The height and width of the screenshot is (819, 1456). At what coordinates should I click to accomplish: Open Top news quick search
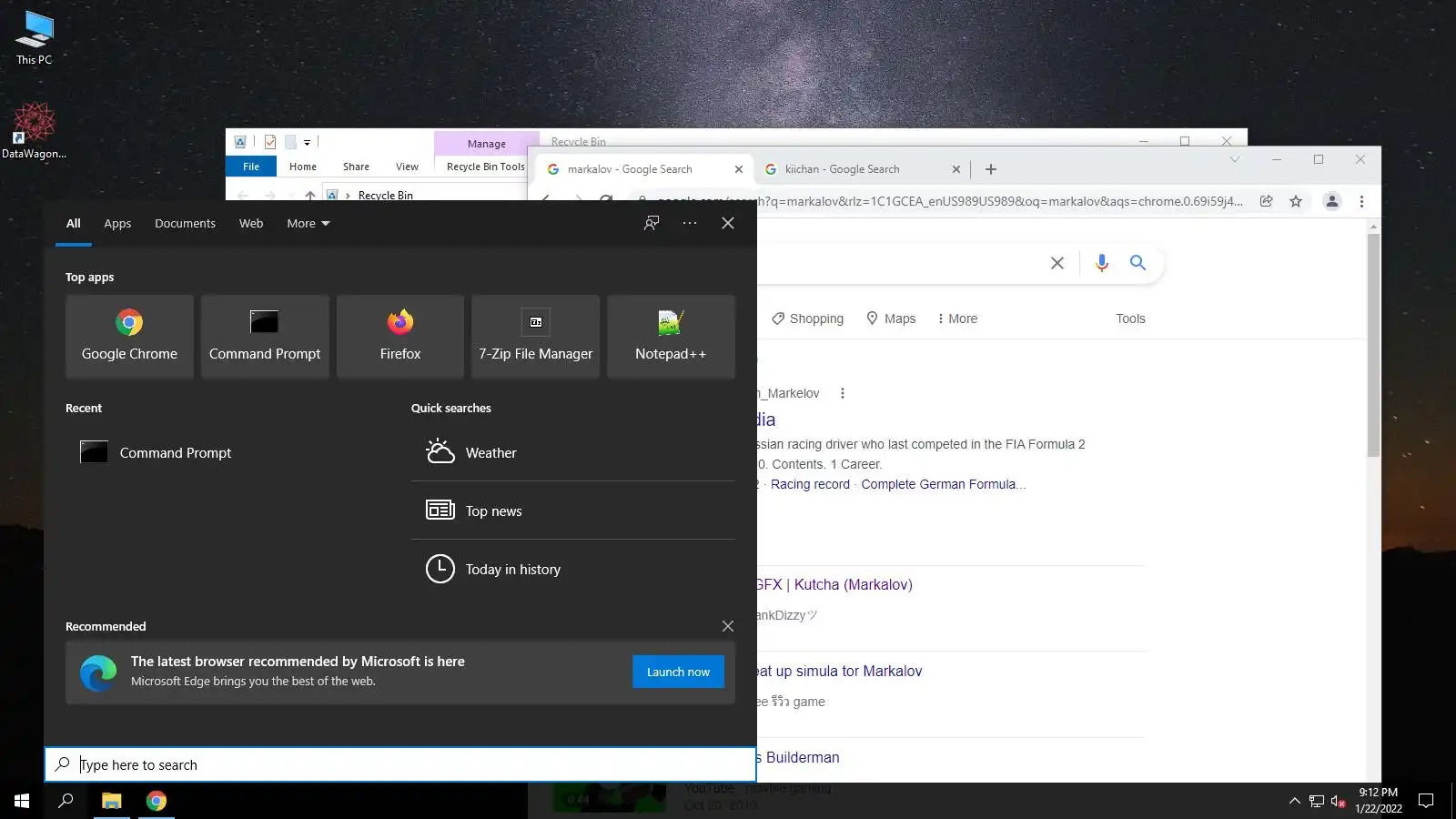[x=573, y=511]
